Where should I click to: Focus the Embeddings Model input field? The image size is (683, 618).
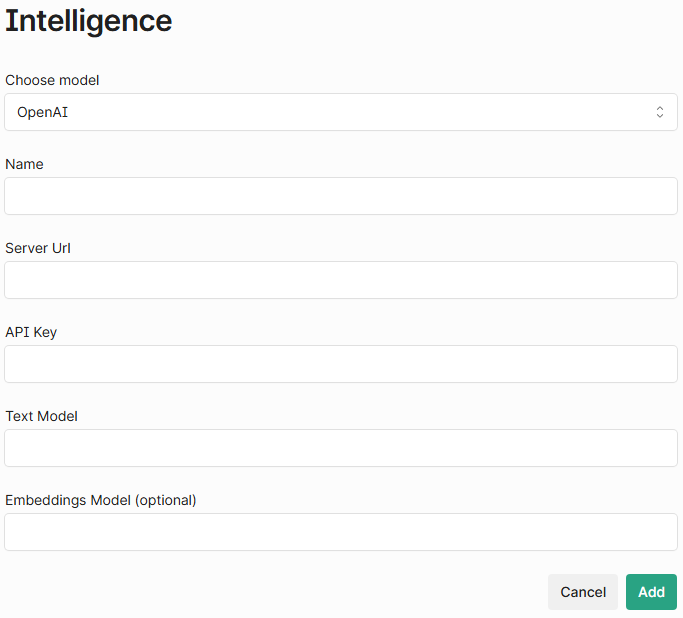(x=340, y=532)
